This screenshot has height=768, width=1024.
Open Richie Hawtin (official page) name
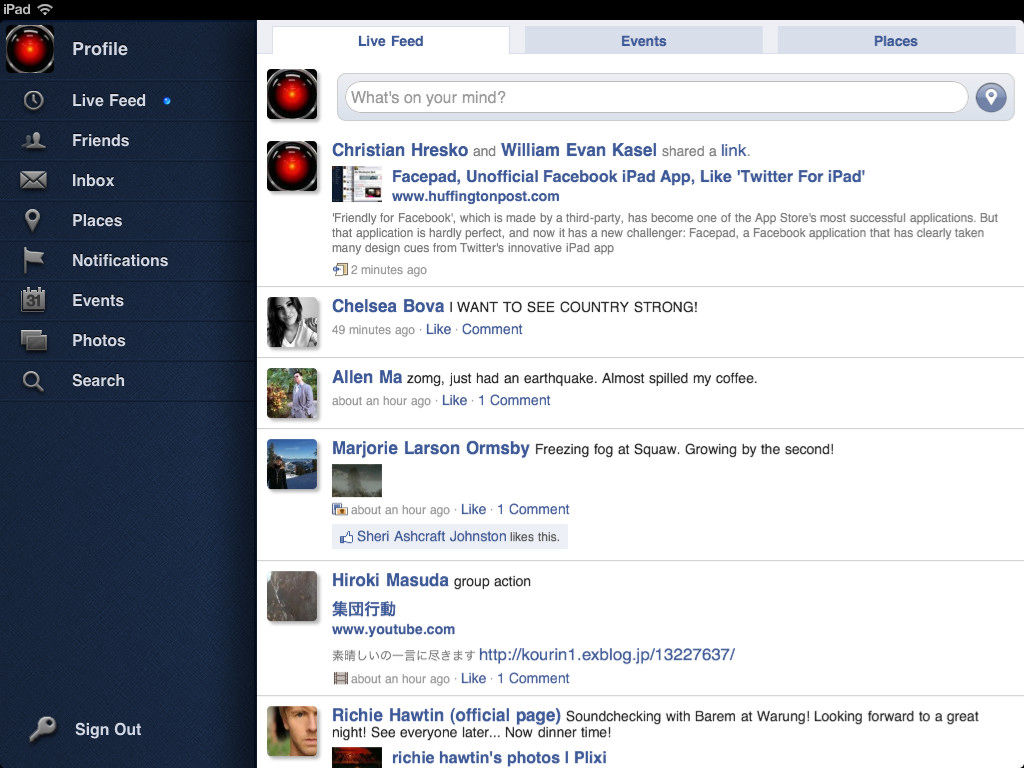point(446,715)
